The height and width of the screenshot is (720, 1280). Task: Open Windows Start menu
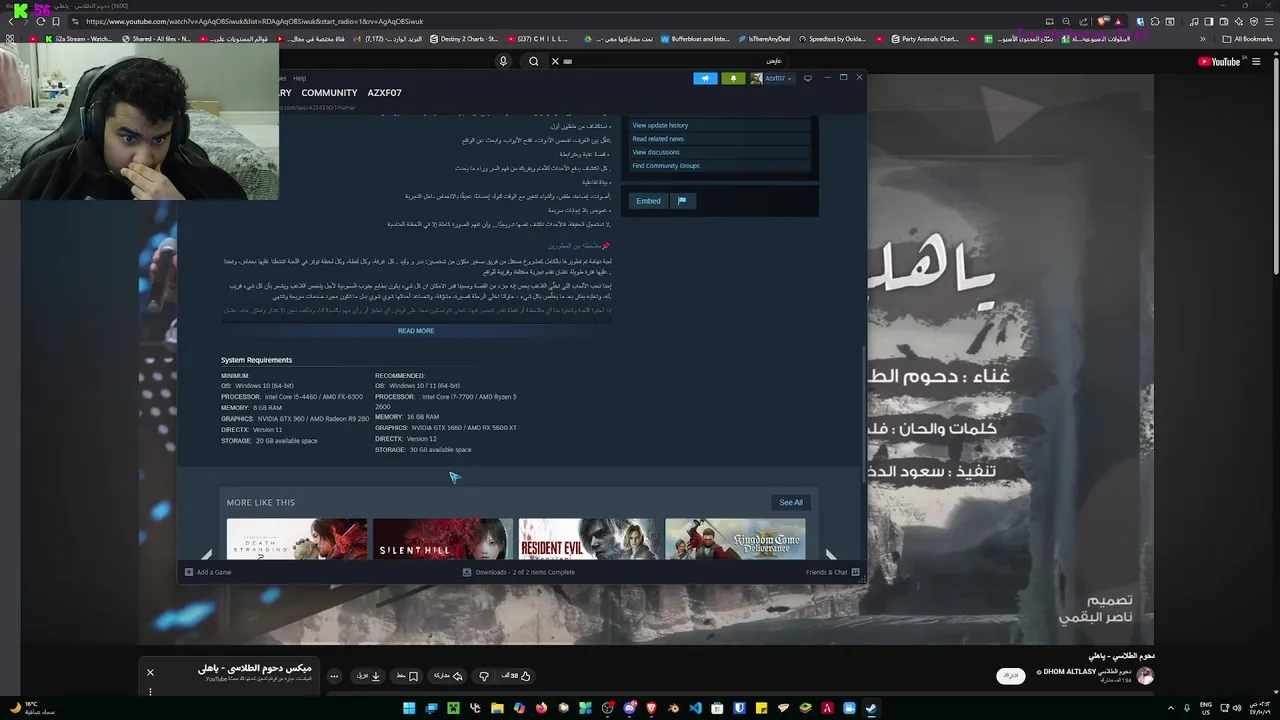tap(409, 708)
